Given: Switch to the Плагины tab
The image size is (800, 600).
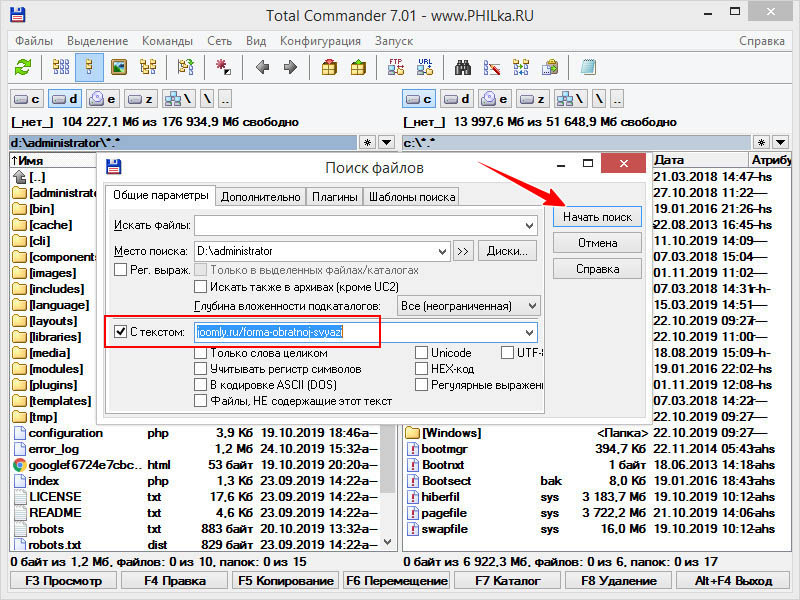Looking at the screenshot, I should click(x=335, y=197).
